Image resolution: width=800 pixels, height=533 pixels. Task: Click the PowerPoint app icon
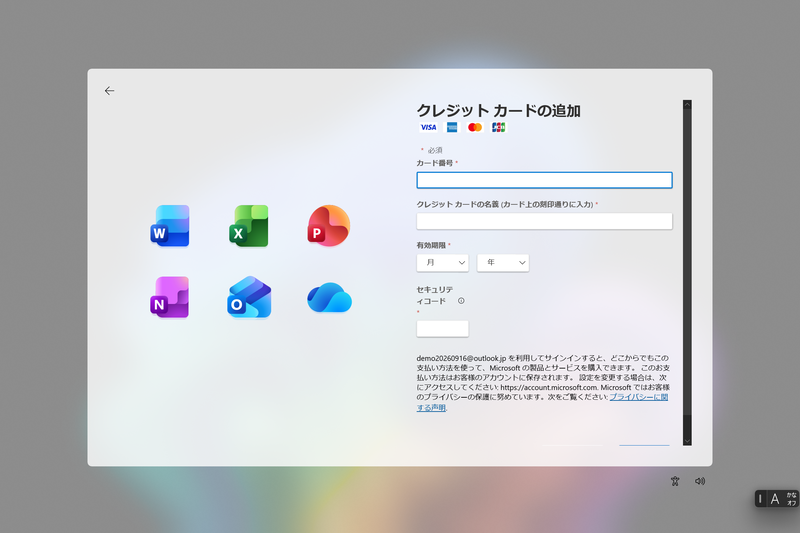329,226
